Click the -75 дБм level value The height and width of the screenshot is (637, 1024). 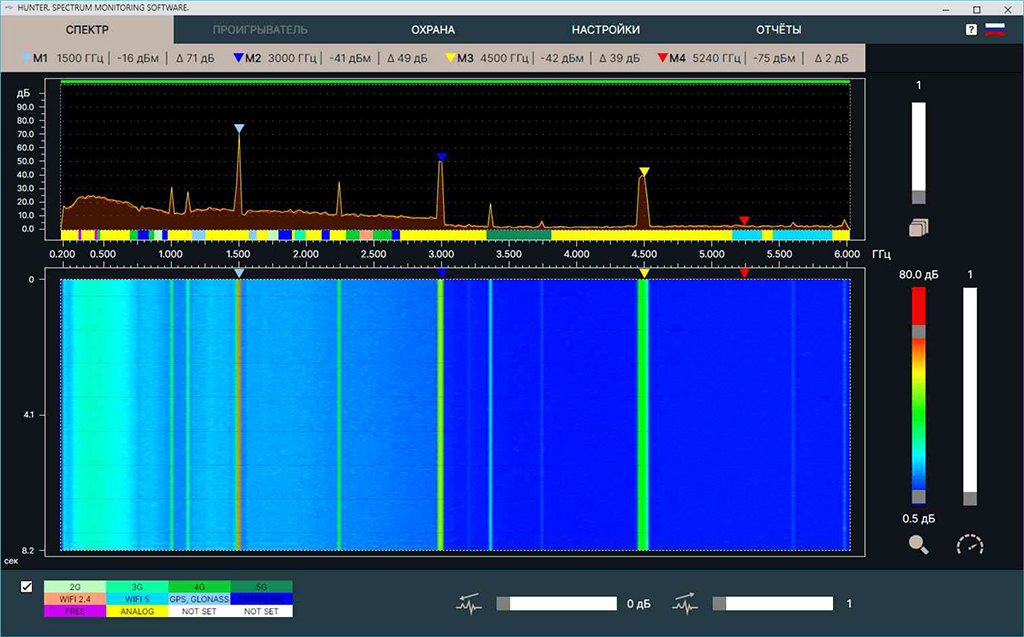pos(774,58)
